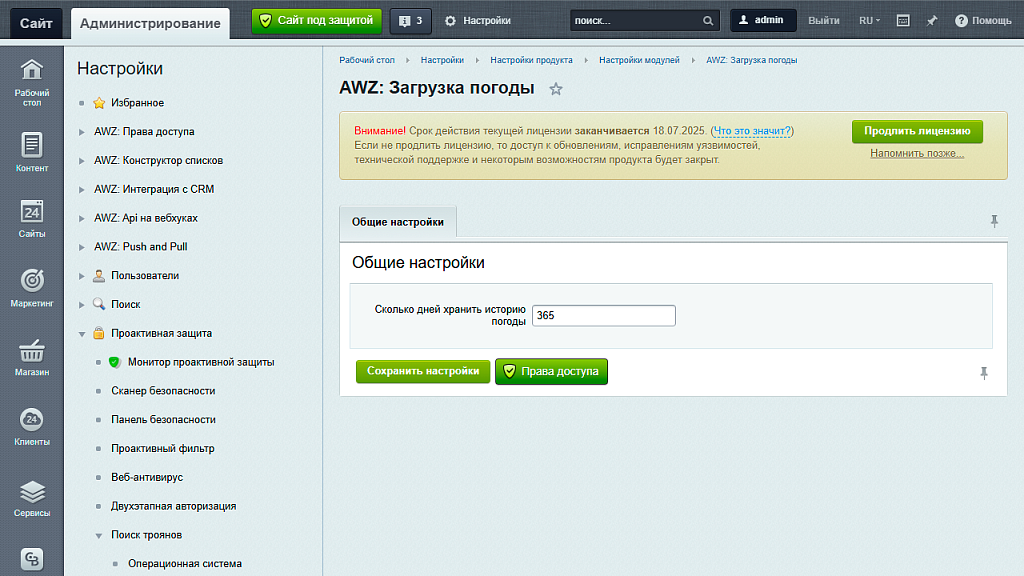Viewport: 1024px width, 576px height.
Task: Collapse the Проактивная защита tree branch
Action: pos(84,333)
